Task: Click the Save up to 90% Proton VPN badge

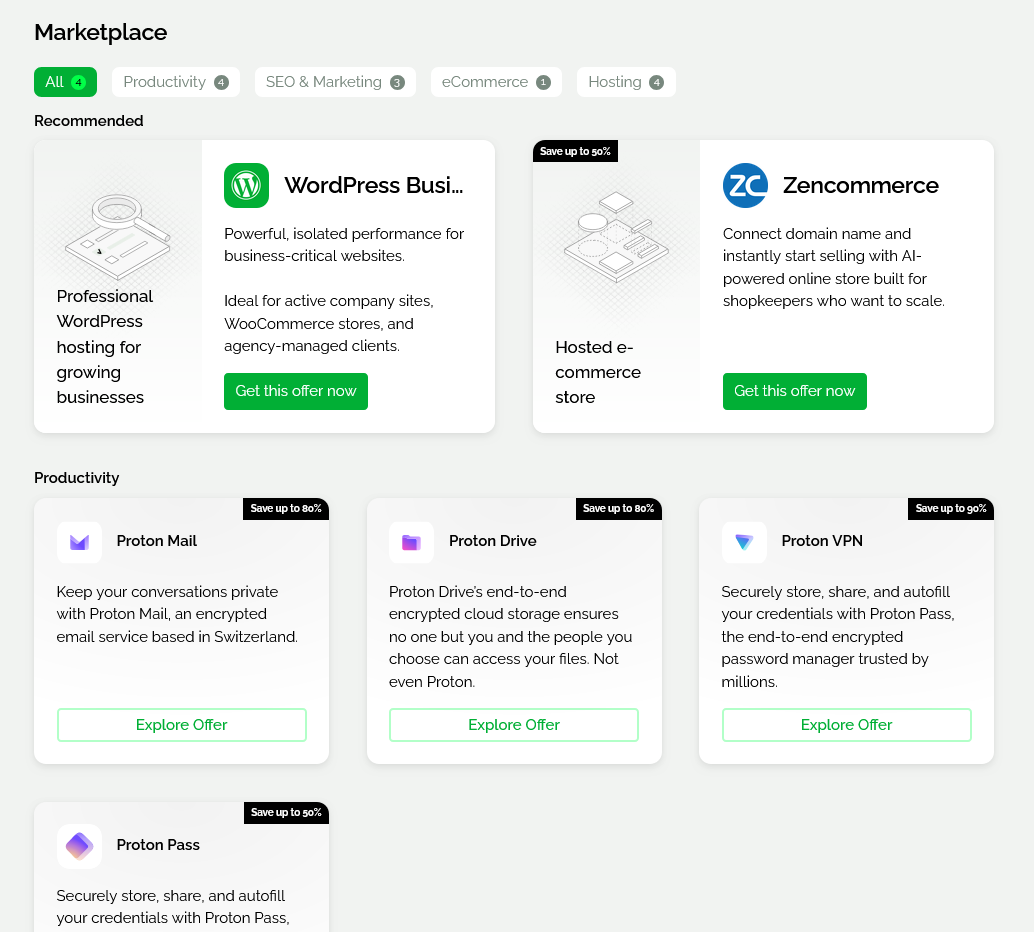Action: [x=950, y=509]
